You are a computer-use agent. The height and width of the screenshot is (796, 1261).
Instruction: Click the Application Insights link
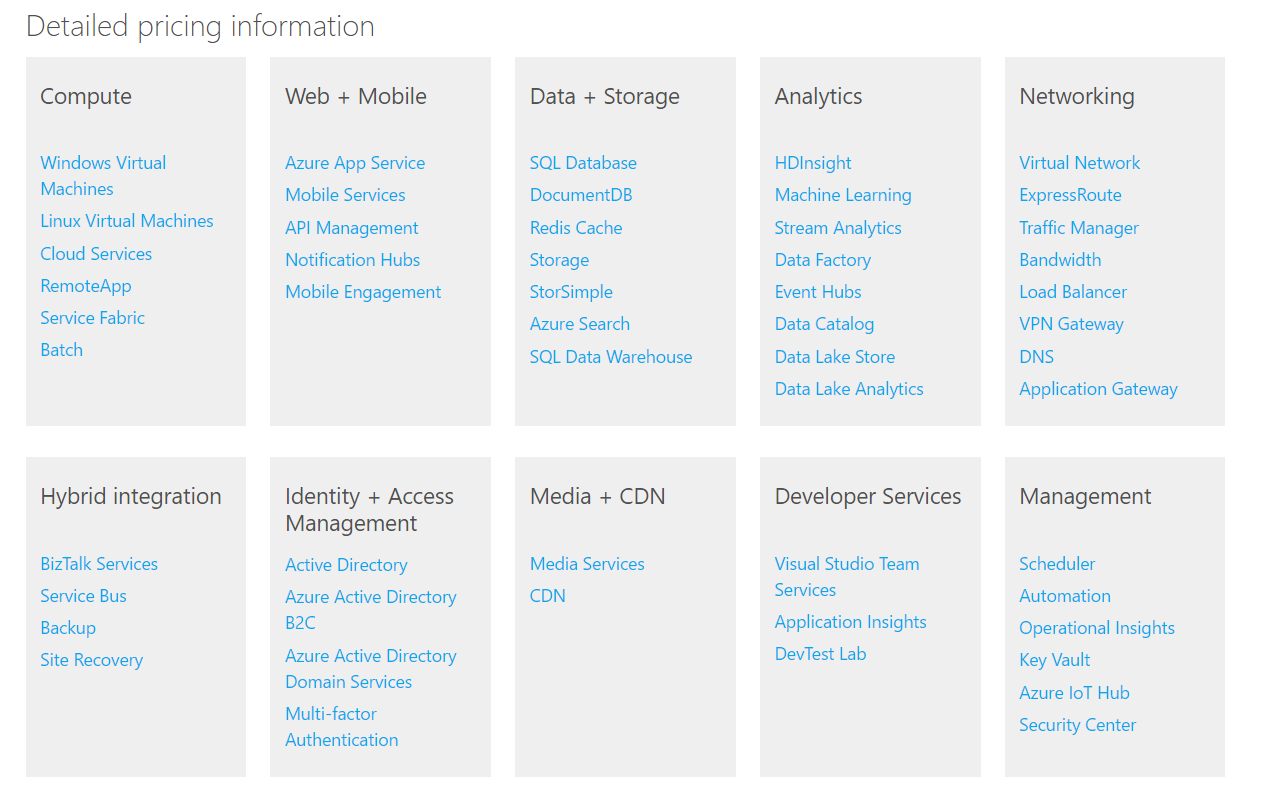850,621
